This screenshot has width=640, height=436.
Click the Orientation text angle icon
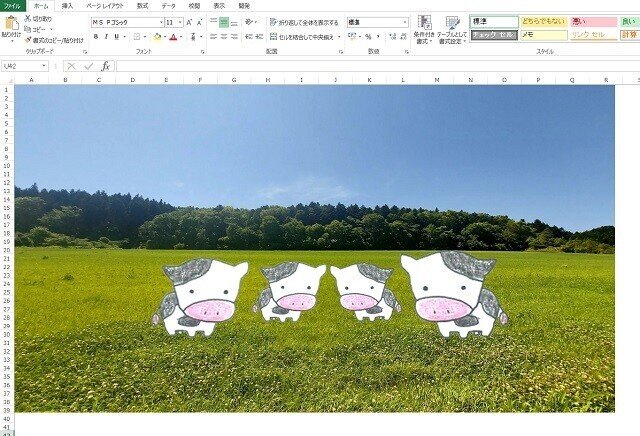coord(249,22)
